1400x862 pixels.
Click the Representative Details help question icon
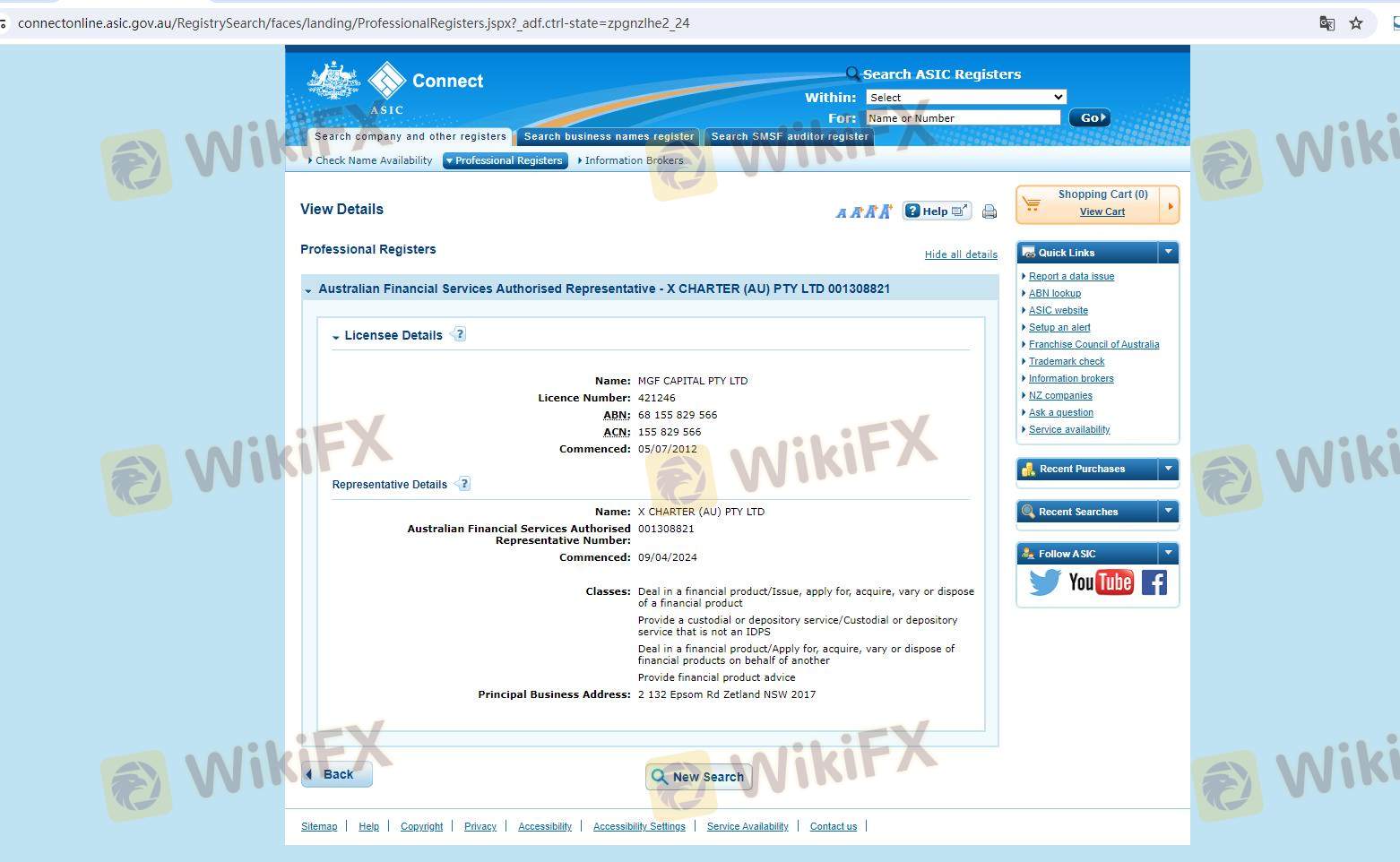coord(463,484)
